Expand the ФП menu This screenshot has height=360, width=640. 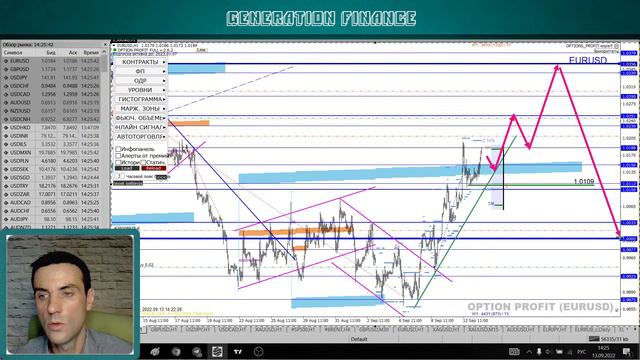point(140,71)
